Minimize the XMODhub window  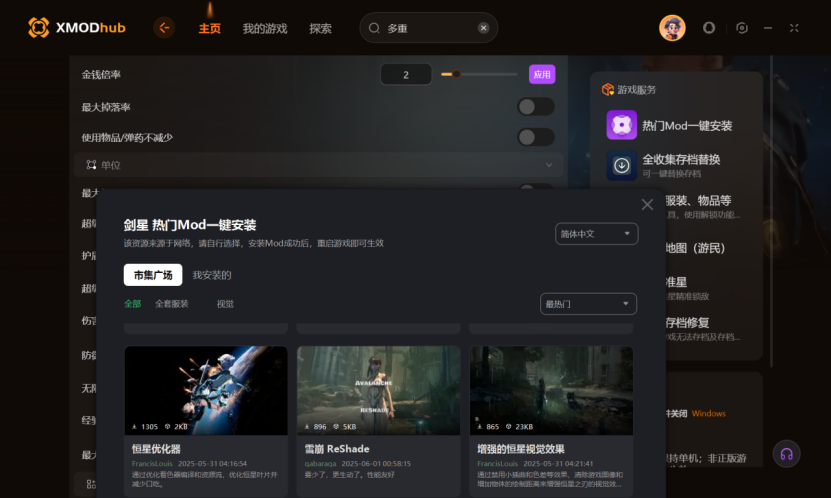click(x=767, y=28)
